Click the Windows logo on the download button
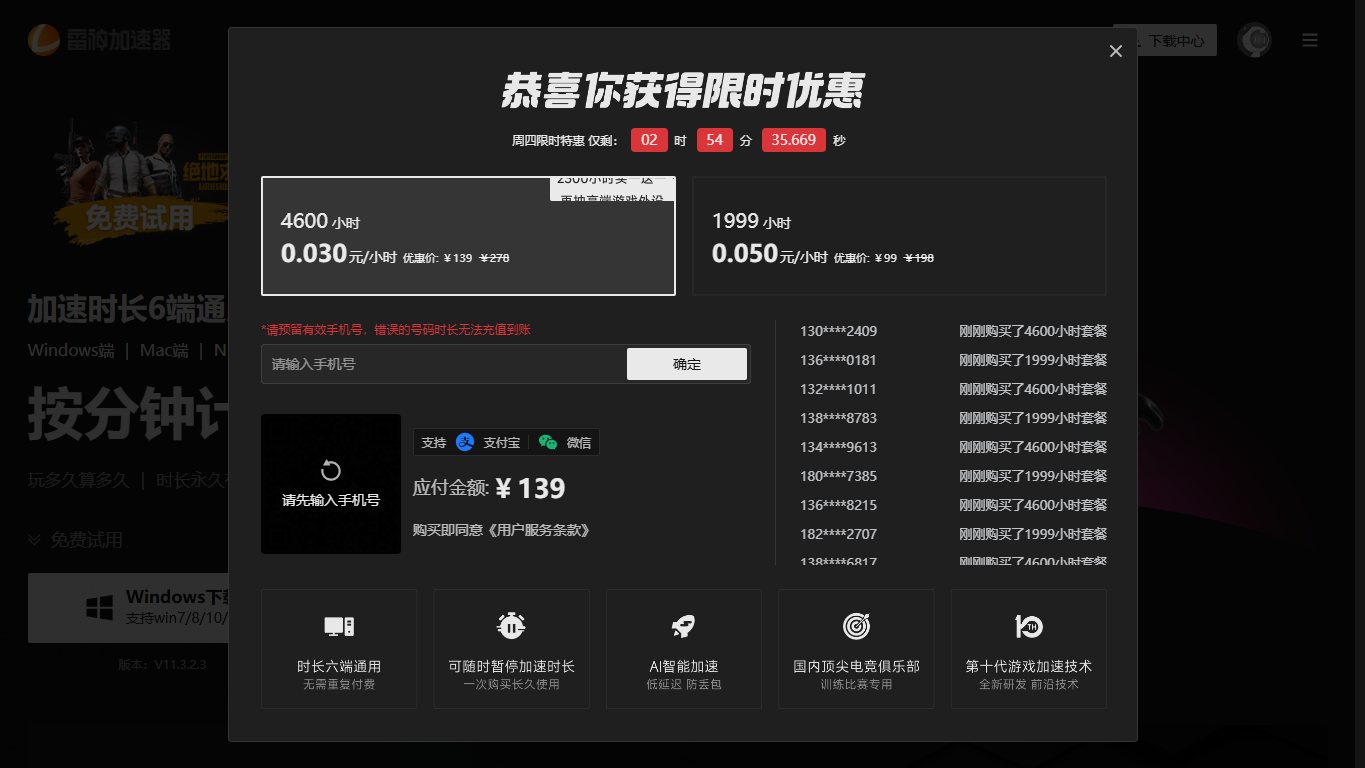The height and width of the screenshot is (768, 1365). 99,607
